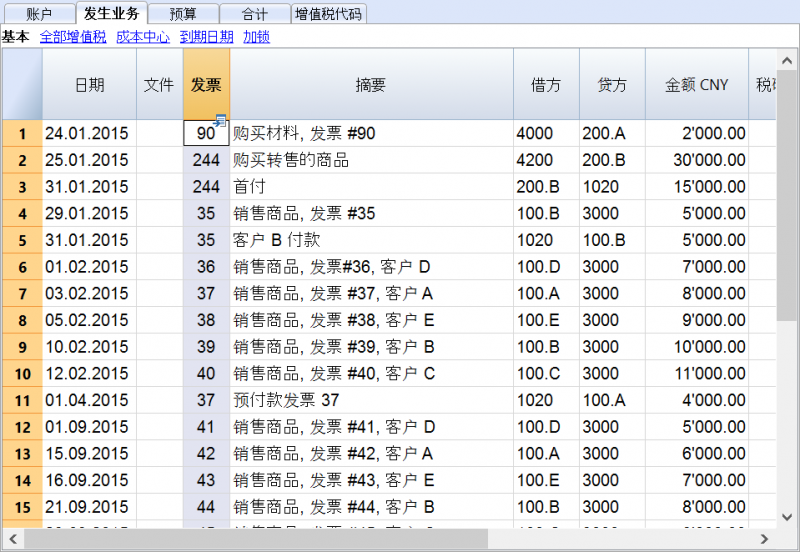Click date cell 03.02.2015
The width and height of the screenshot is (800, 552).
click(89, 293)
